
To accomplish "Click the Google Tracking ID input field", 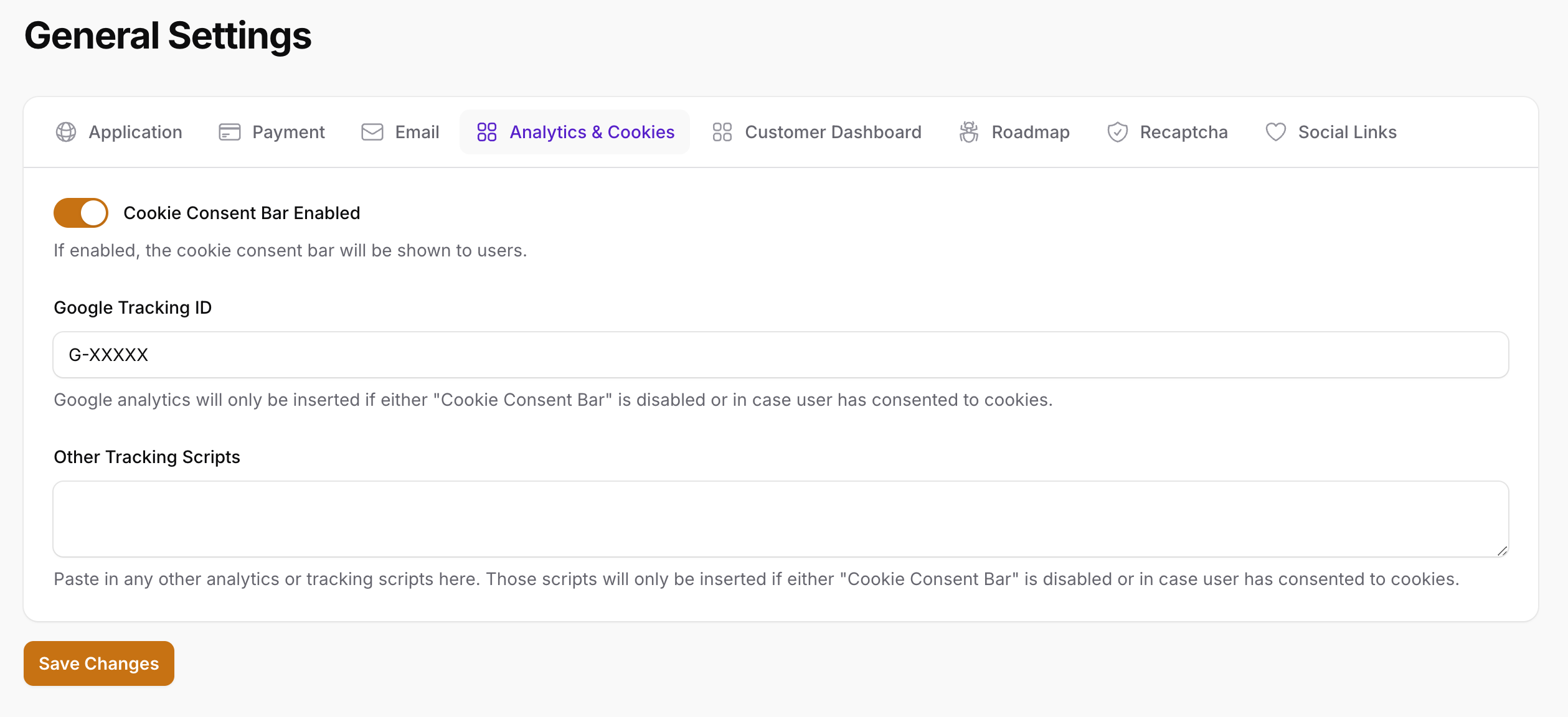I will coord(782,354).
